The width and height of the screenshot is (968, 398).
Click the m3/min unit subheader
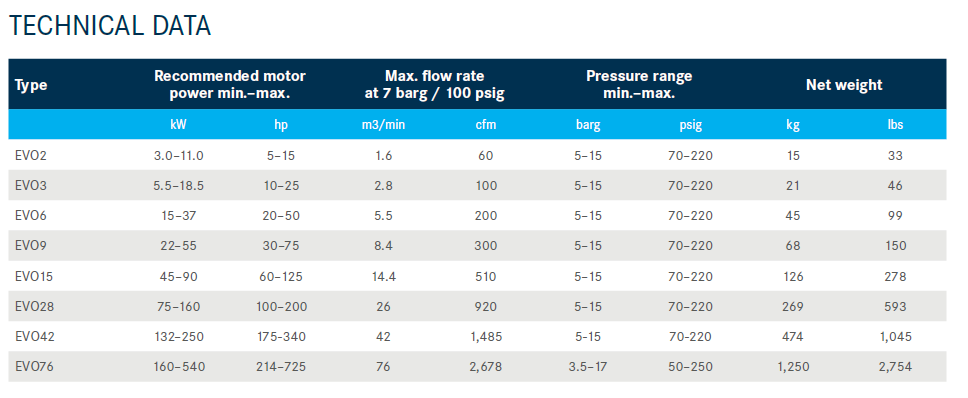[383, 125]
